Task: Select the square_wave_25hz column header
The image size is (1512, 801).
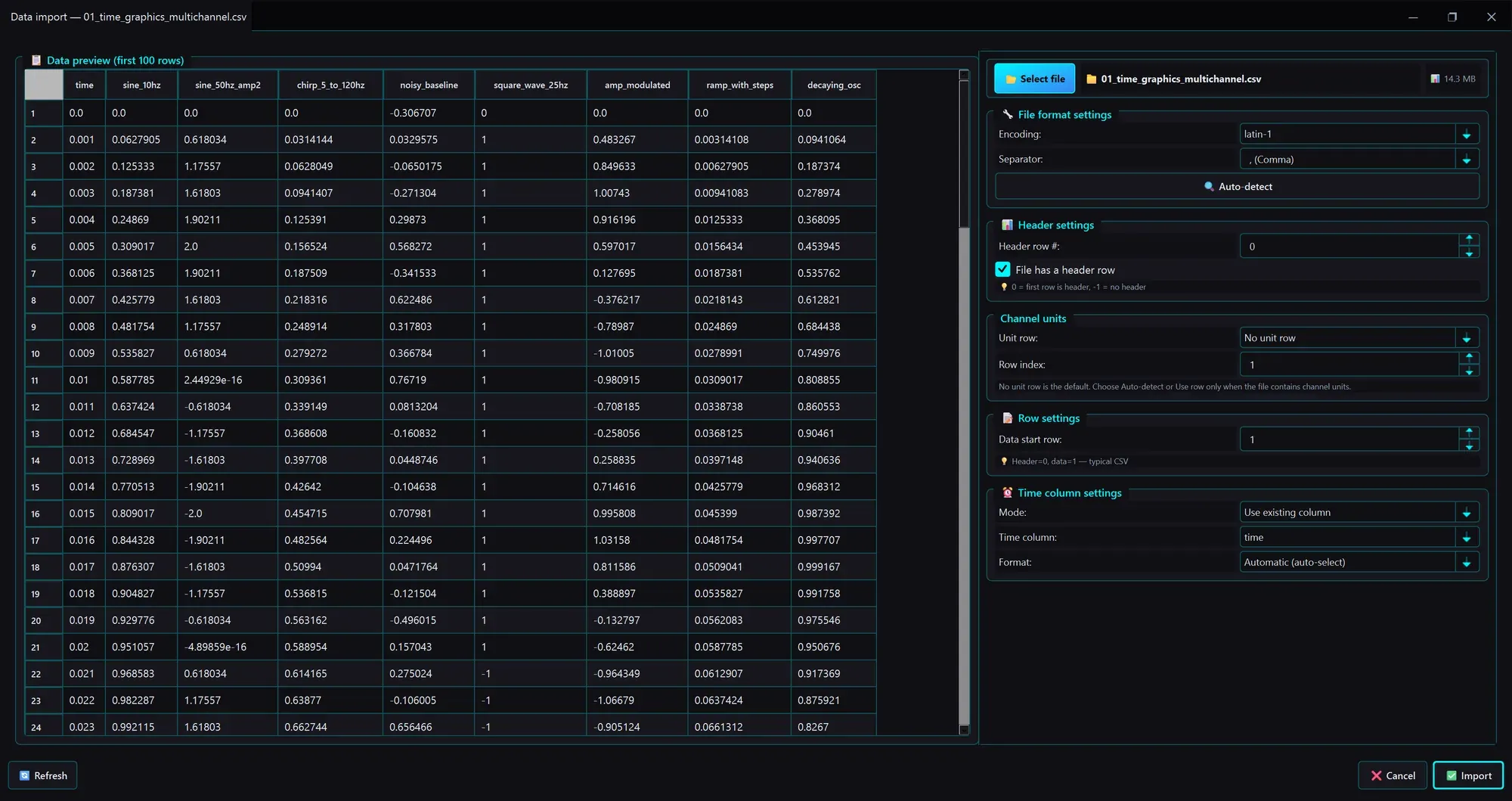Action: tap(530, 85)
